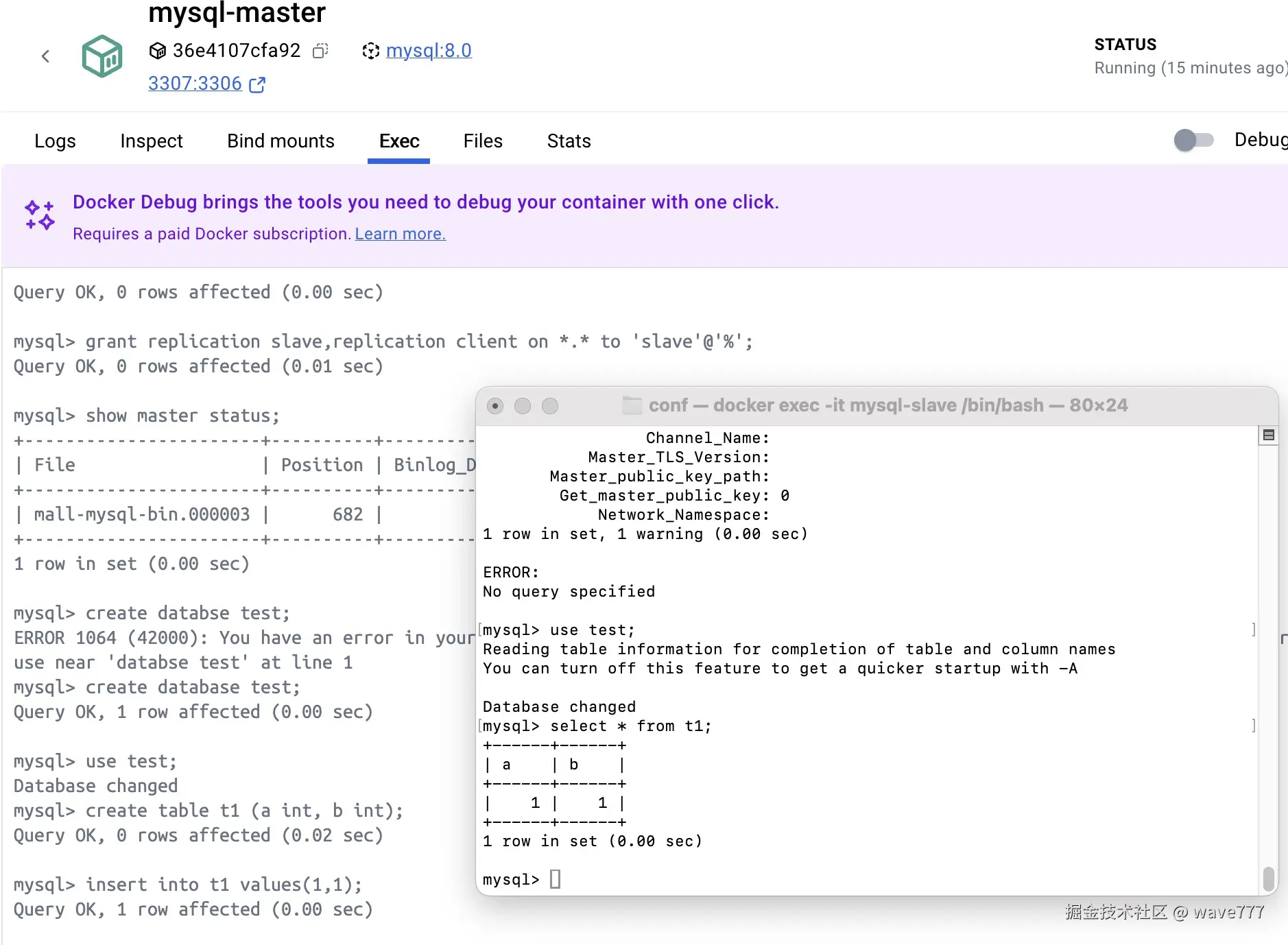
Task: Click the image icon beside the mysql:8.0 link
Action: (370, 51)
